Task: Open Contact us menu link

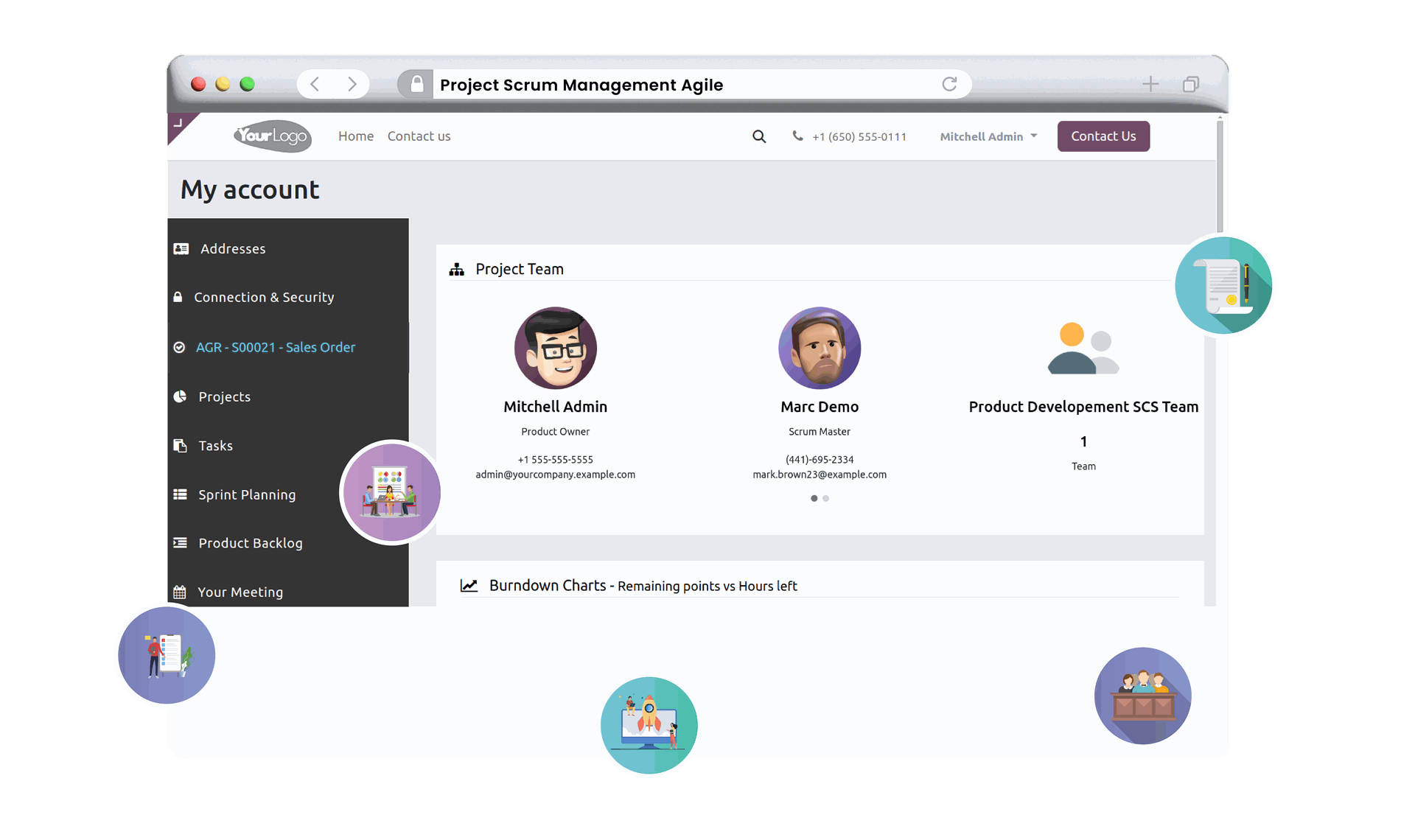Action: click(x=419, y=136)
